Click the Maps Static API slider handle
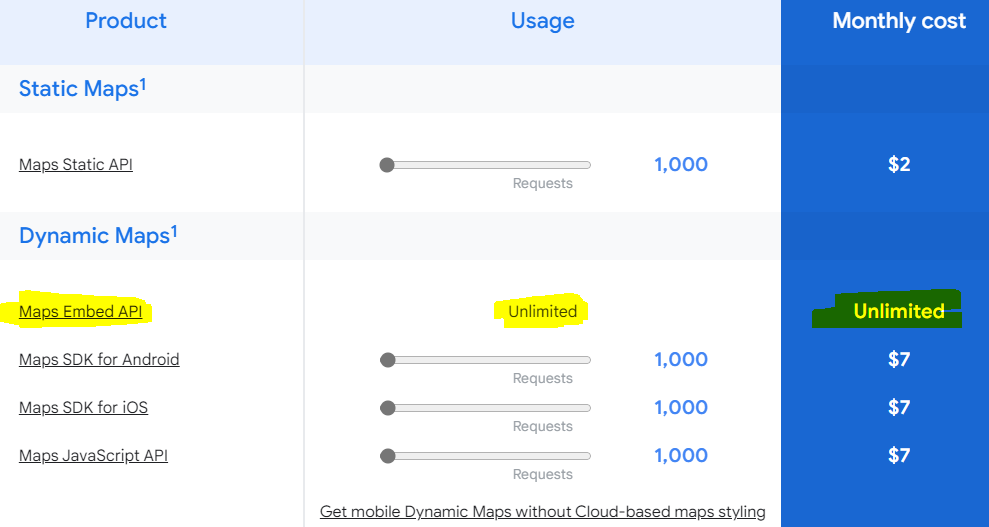 pos(387,165)
